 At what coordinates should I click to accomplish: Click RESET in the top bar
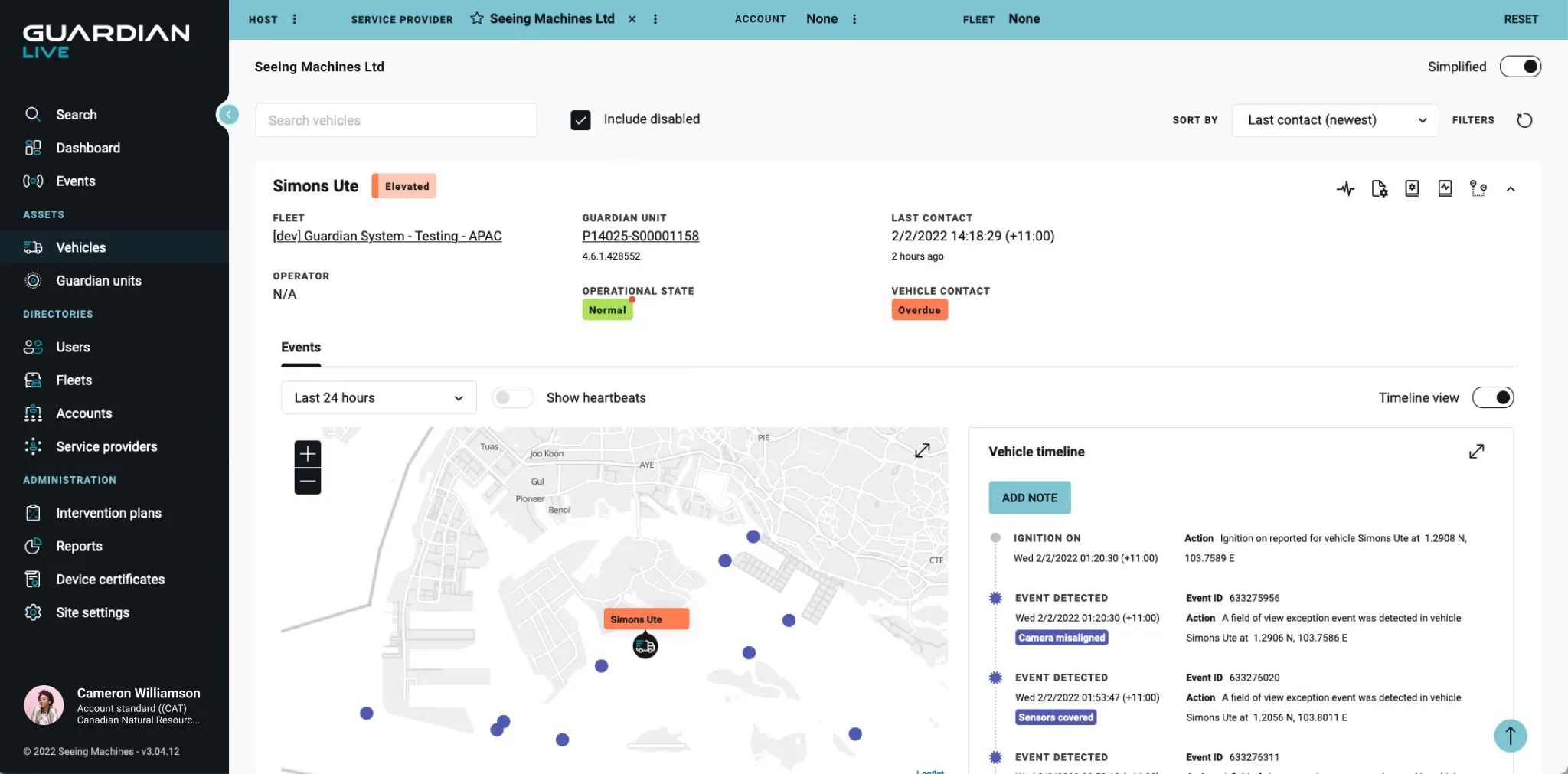click(1521, 19)
